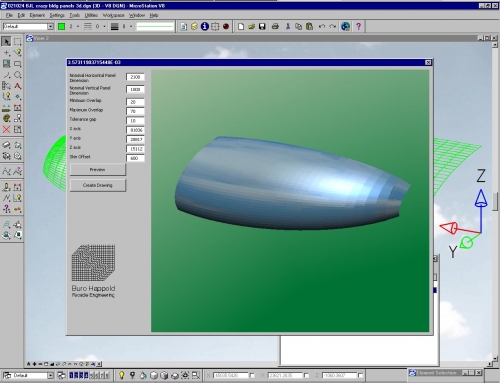The height and width of the screenshot is (383, 500).
Task: Open the Workspace menu
Action: 113,15
